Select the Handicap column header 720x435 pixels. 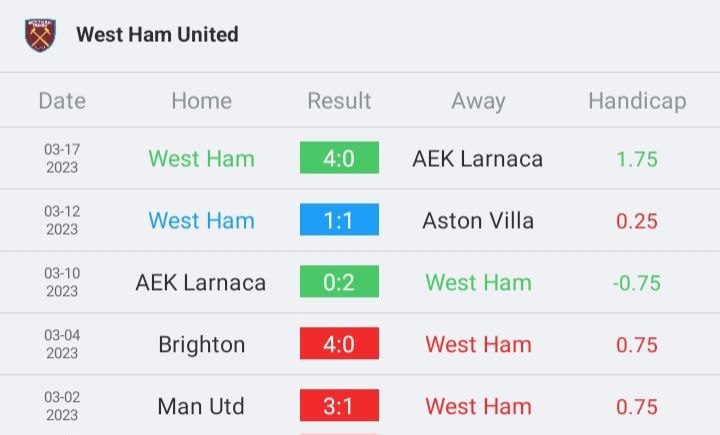tap(637, 101)
